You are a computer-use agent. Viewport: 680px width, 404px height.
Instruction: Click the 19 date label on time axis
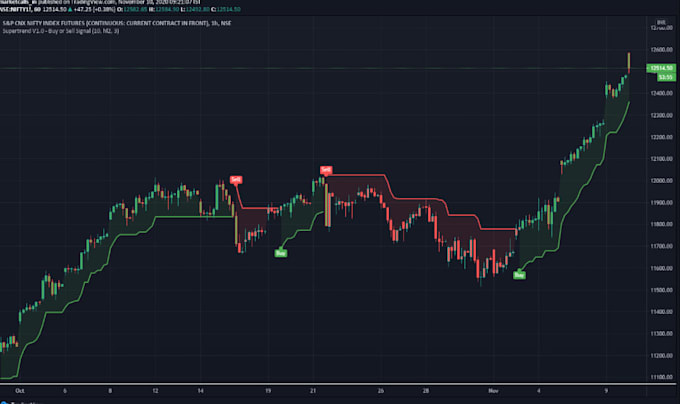coord(268,391)
